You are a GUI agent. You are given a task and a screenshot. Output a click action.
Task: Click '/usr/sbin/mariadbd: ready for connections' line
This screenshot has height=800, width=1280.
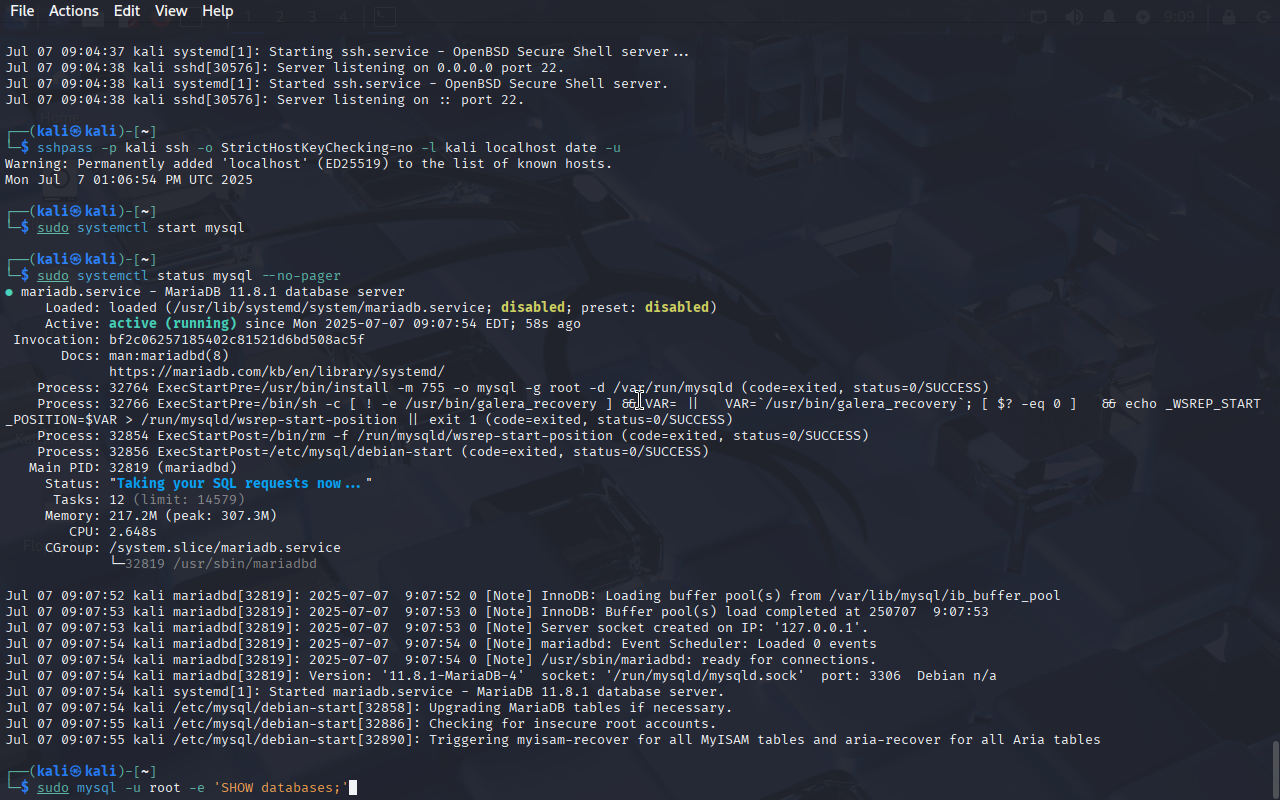[x=441, y=660]
